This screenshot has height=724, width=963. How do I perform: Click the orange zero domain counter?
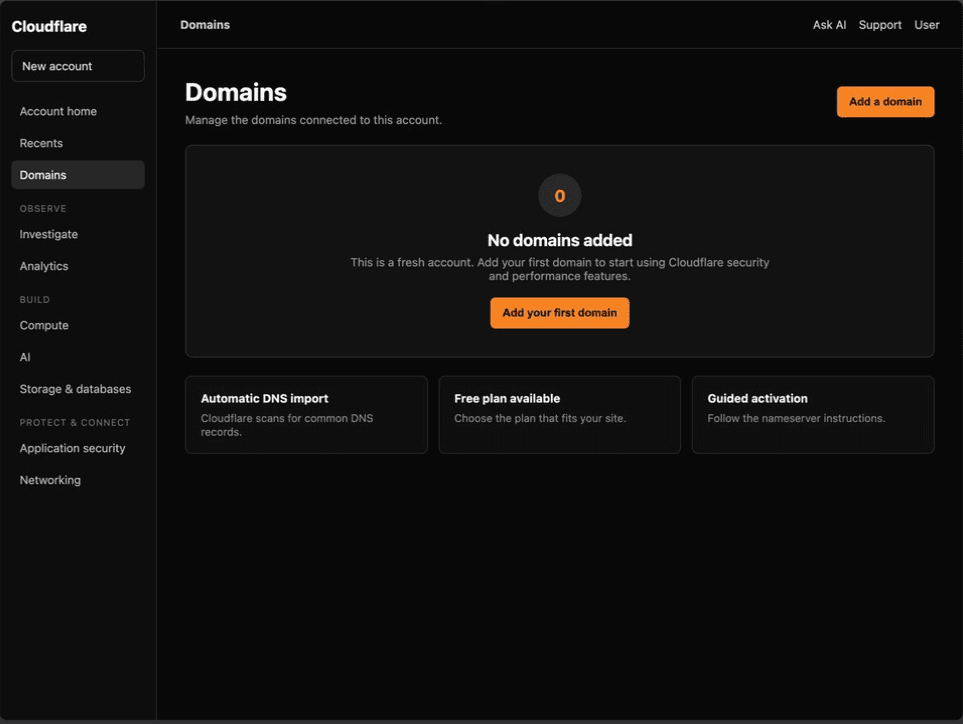pyautogui.click(x=559, y=196)
